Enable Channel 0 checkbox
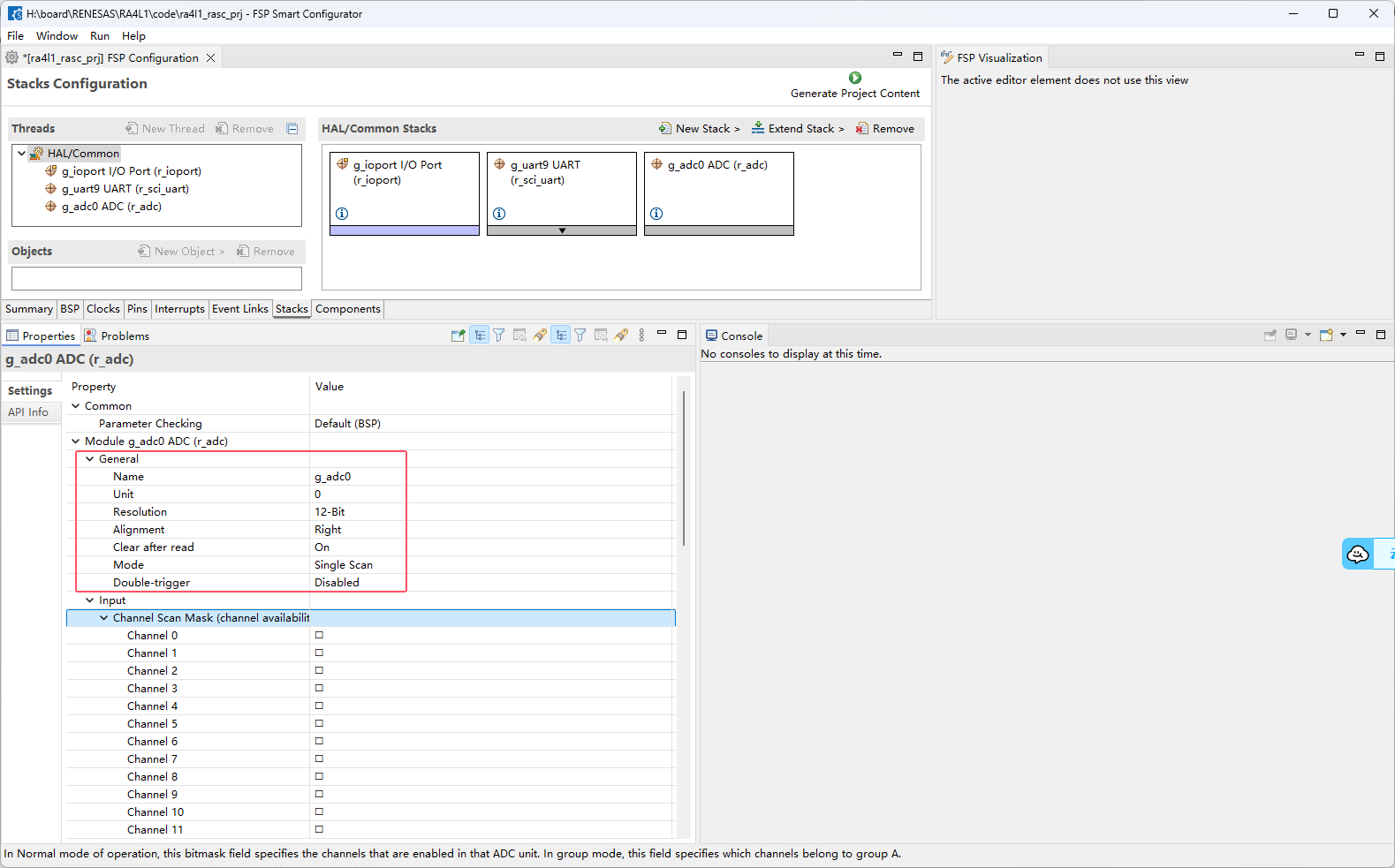 [319, 635]
